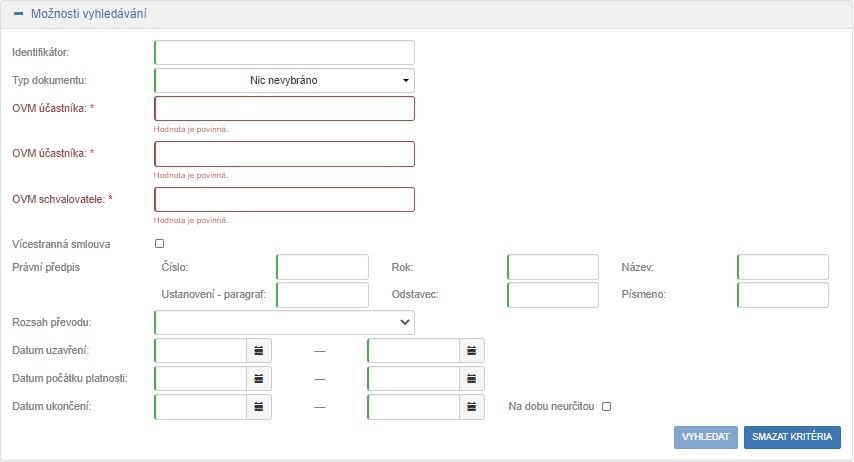This screenshot has height=462, width=854.
Task: Open calendar for Datum počátku platnosti start date
Action: (259, 378)
